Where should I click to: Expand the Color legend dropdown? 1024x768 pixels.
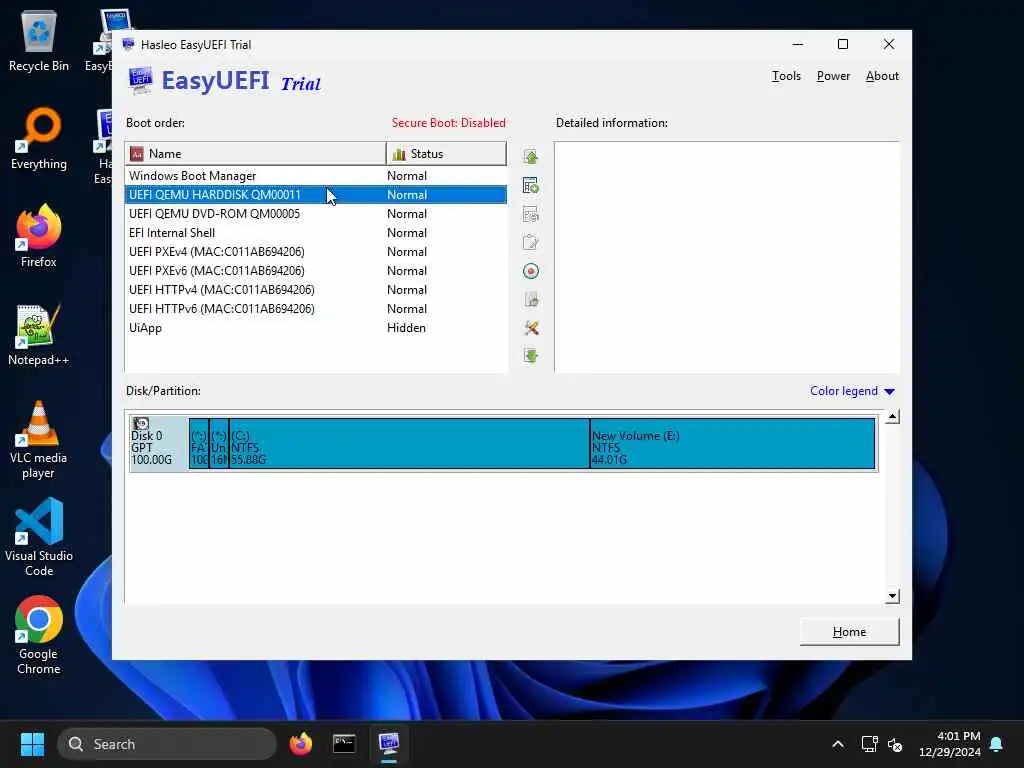point(852,391)
